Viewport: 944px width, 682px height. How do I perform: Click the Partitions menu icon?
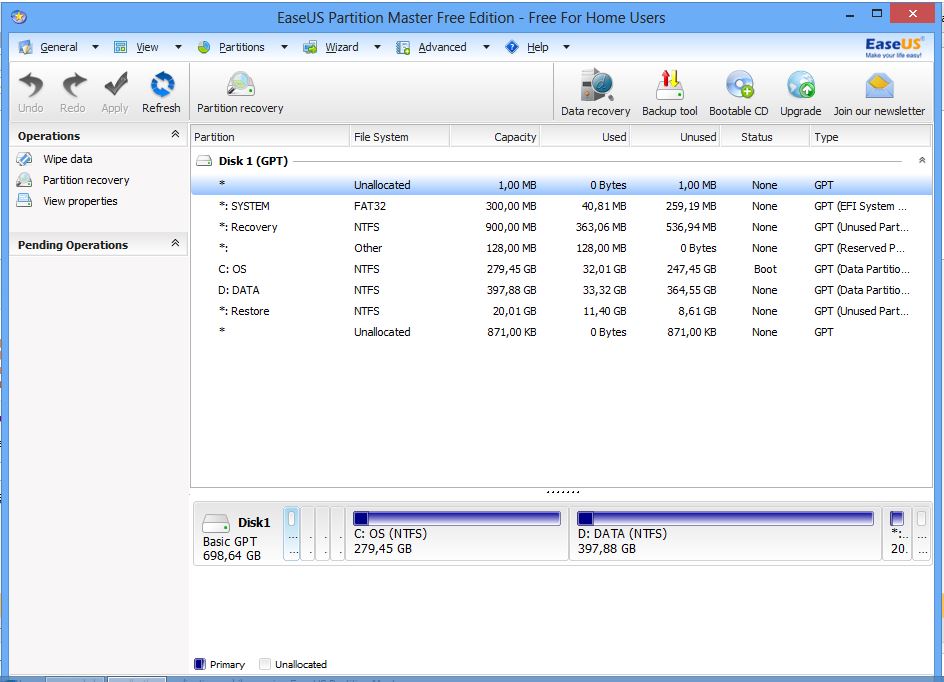pyautogui.click(x=204, y=47)
